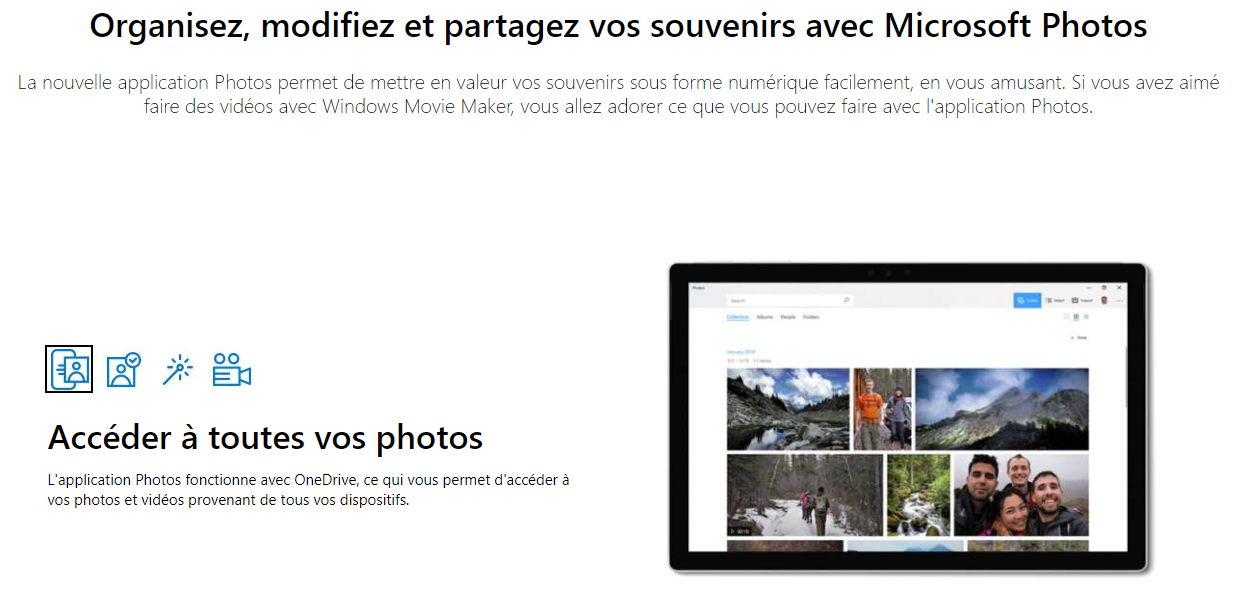The height and width of the screenshot is (605, 1240).
Task: Click inside the Photos Search field
Action: [790, 300]
